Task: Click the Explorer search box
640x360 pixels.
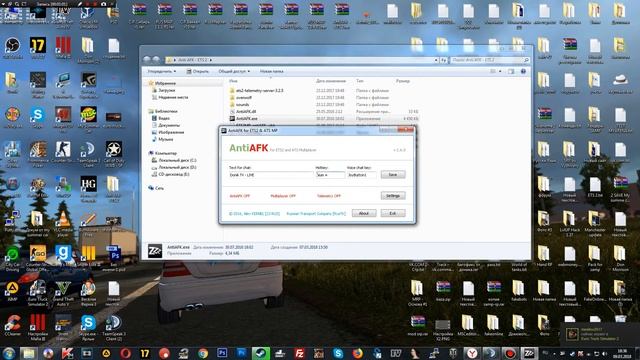Action: point(490,60)
